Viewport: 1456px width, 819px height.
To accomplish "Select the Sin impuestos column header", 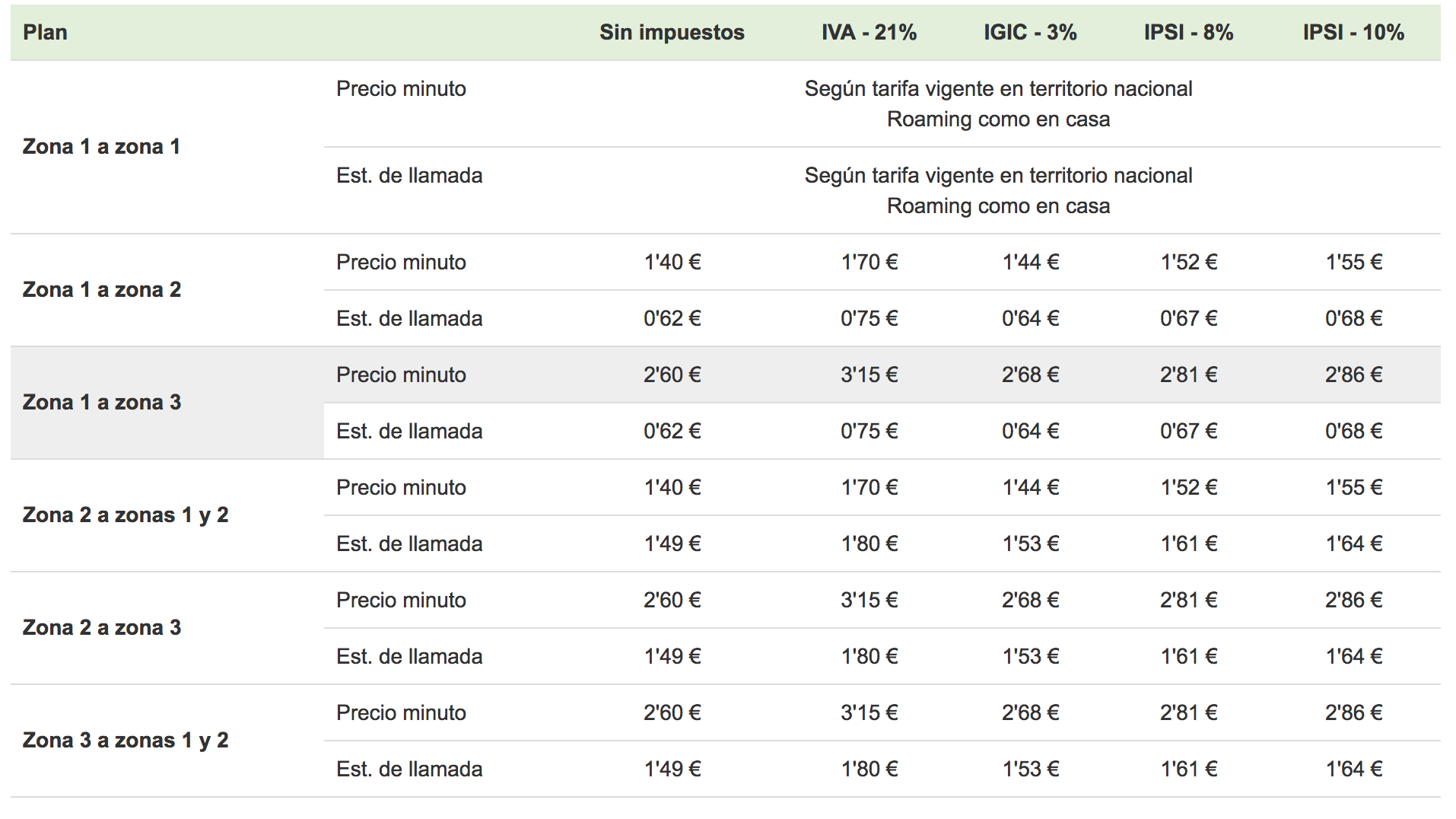I will 672,33.
